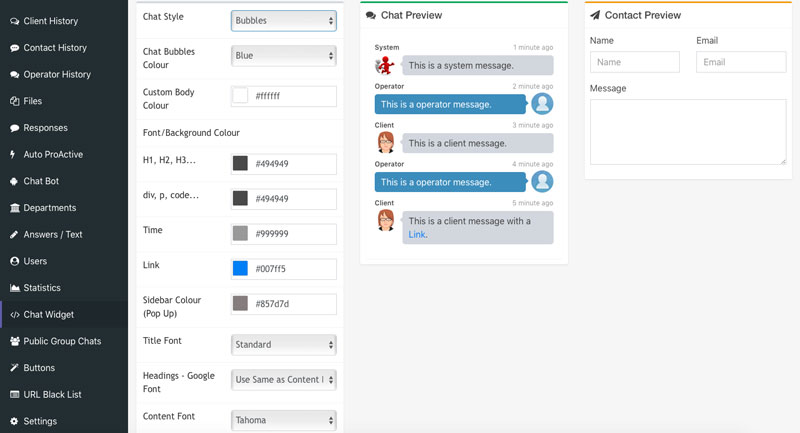This screenshot has height=433, width=800.
Task: Open the Chat Style dropdown
Action: point(283,20)
